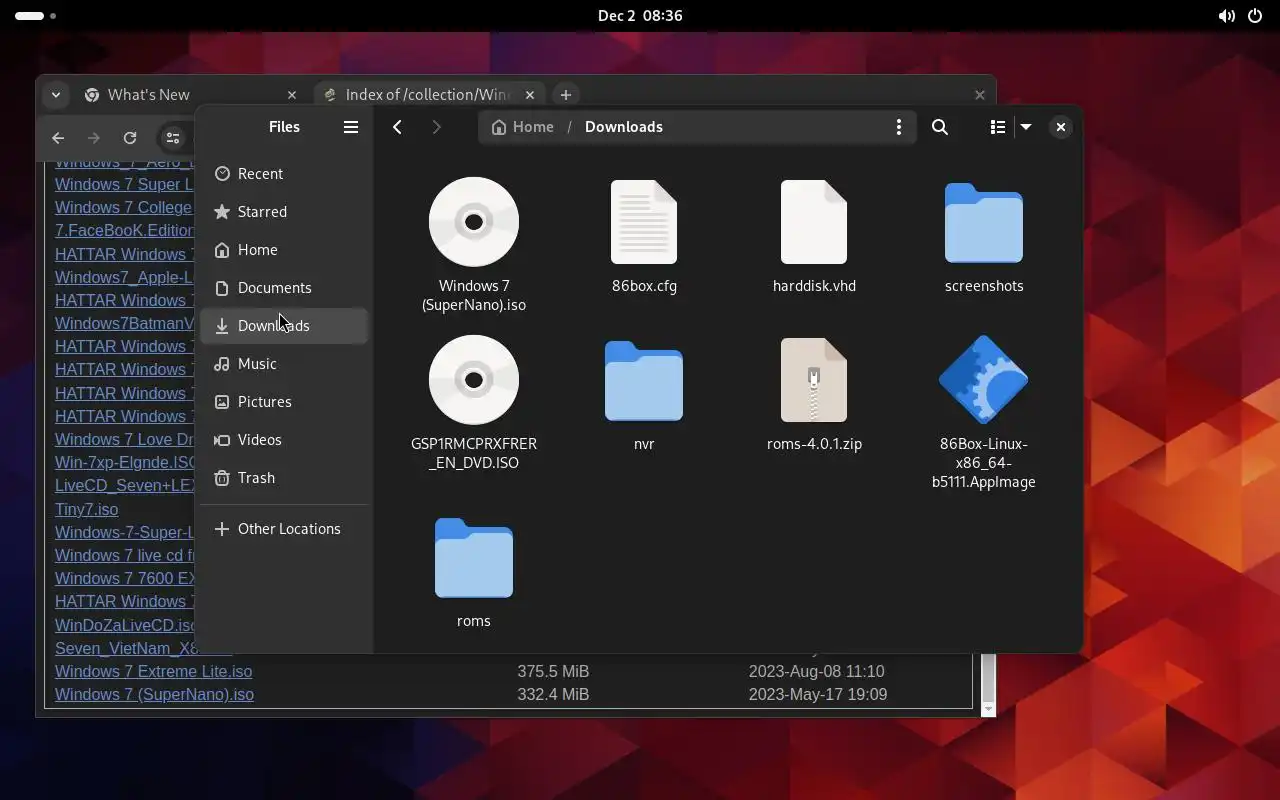
Task: Click the browser forward arrow
Action: 94,138
